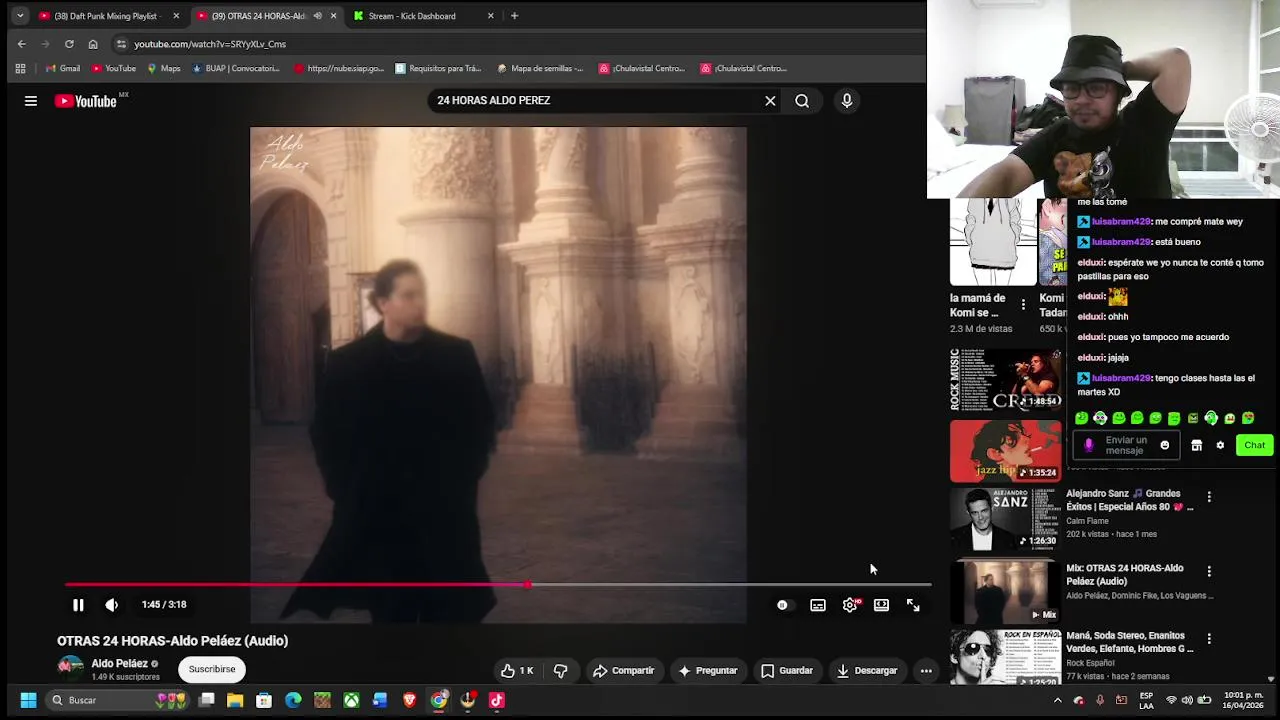
Task: Click the Suscribirse button
Action: (212, 669)
